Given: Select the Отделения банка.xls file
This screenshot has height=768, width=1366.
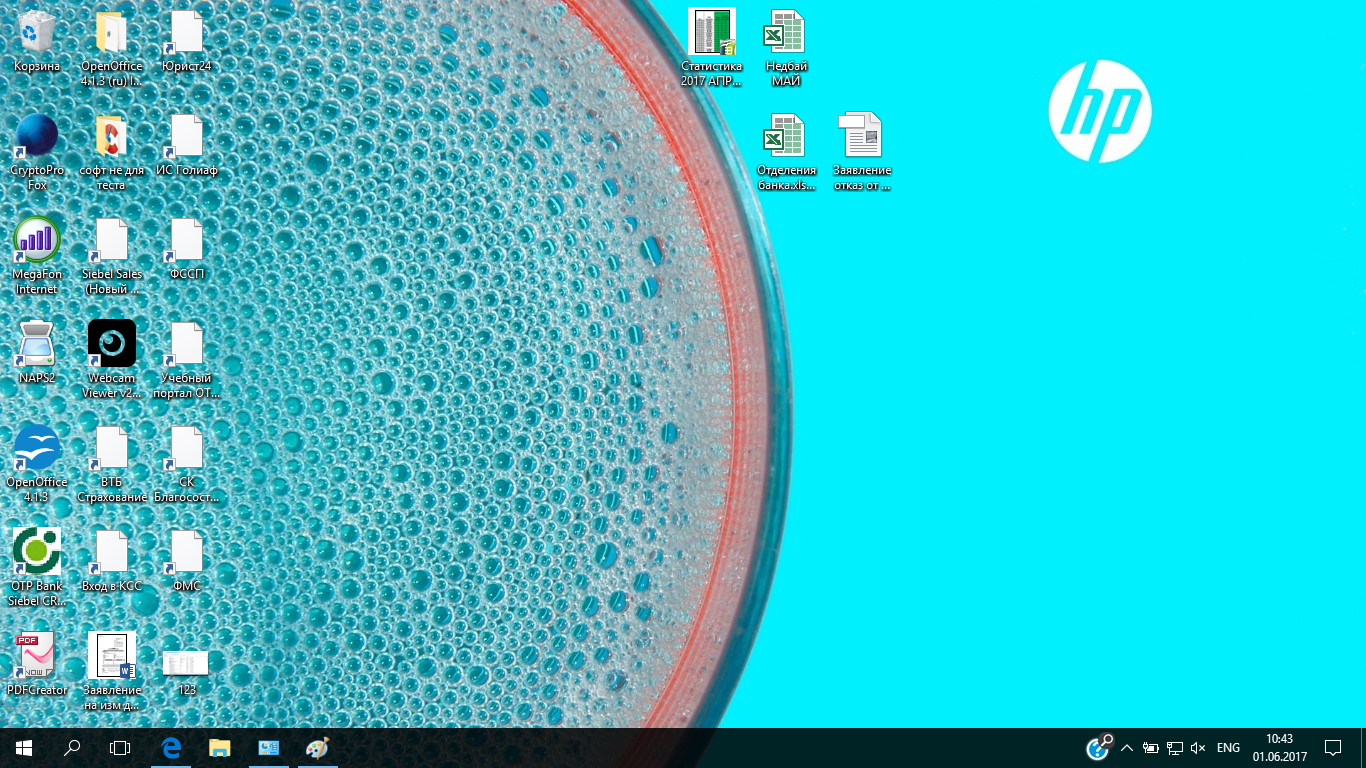Looking at the screenshot, I should coord(787,137).
